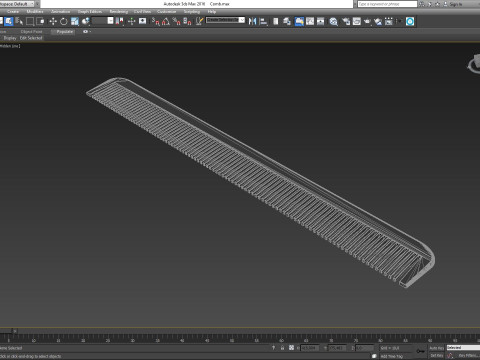Open the Animation menu

[x=60, y=12]
